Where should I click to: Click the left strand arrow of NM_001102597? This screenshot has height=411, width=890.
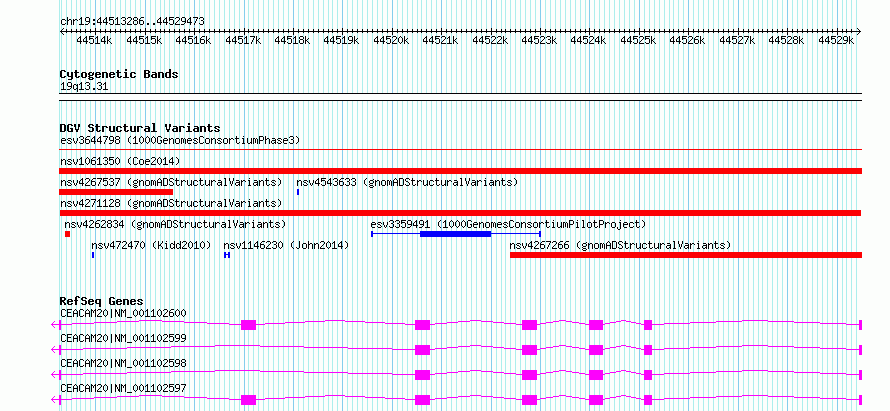[x=55, y=400]
